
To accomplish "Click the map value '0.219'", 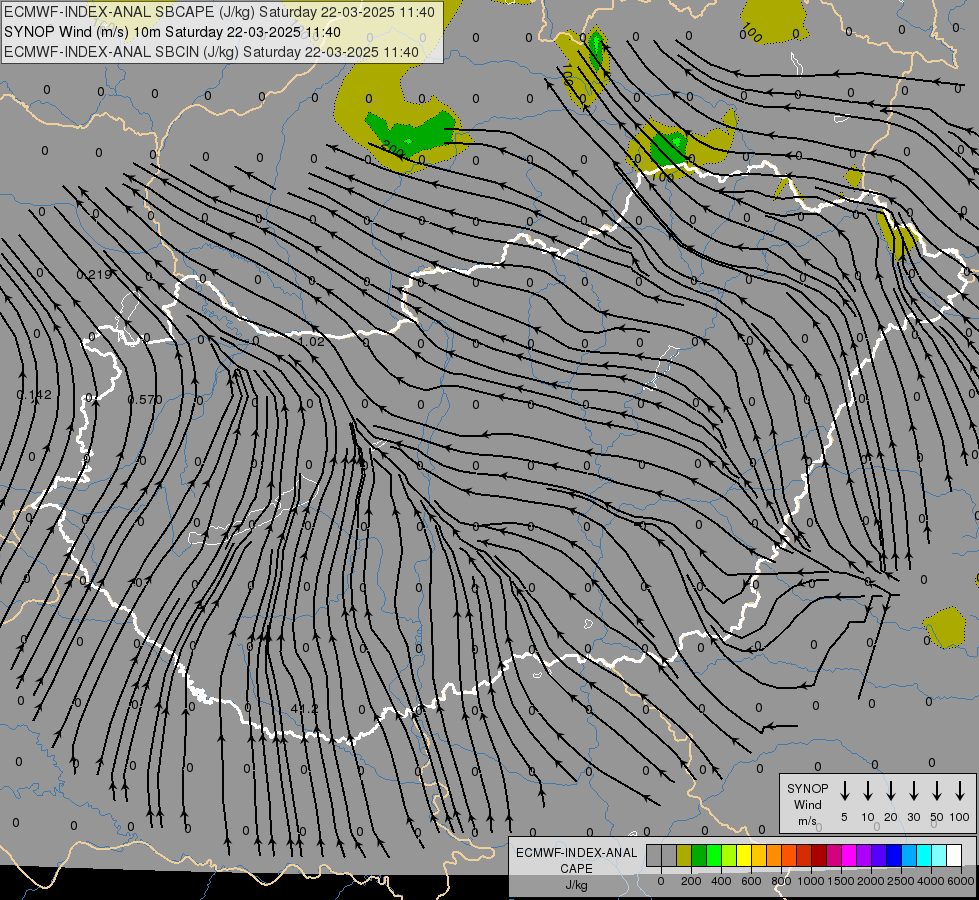I will click(x=94, y=274).
